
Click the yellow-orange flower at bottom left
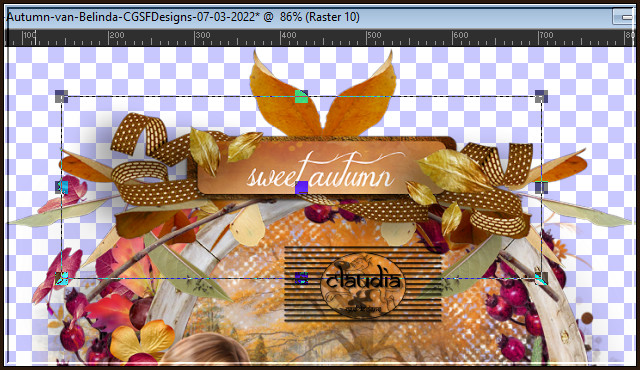click(x=142, y=339)
